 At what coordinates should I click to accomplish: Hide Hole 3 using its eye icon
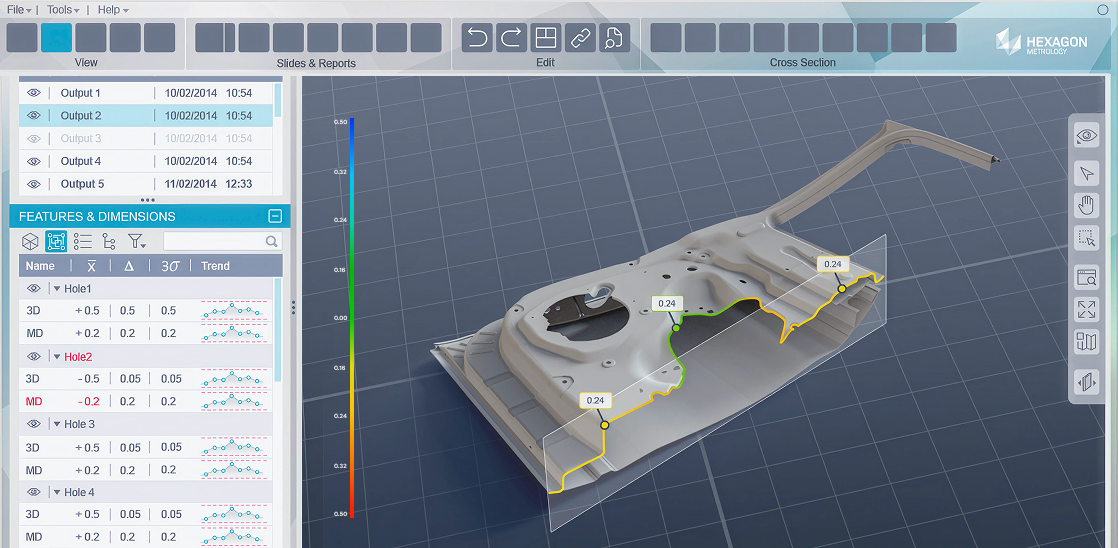[34, 424]
